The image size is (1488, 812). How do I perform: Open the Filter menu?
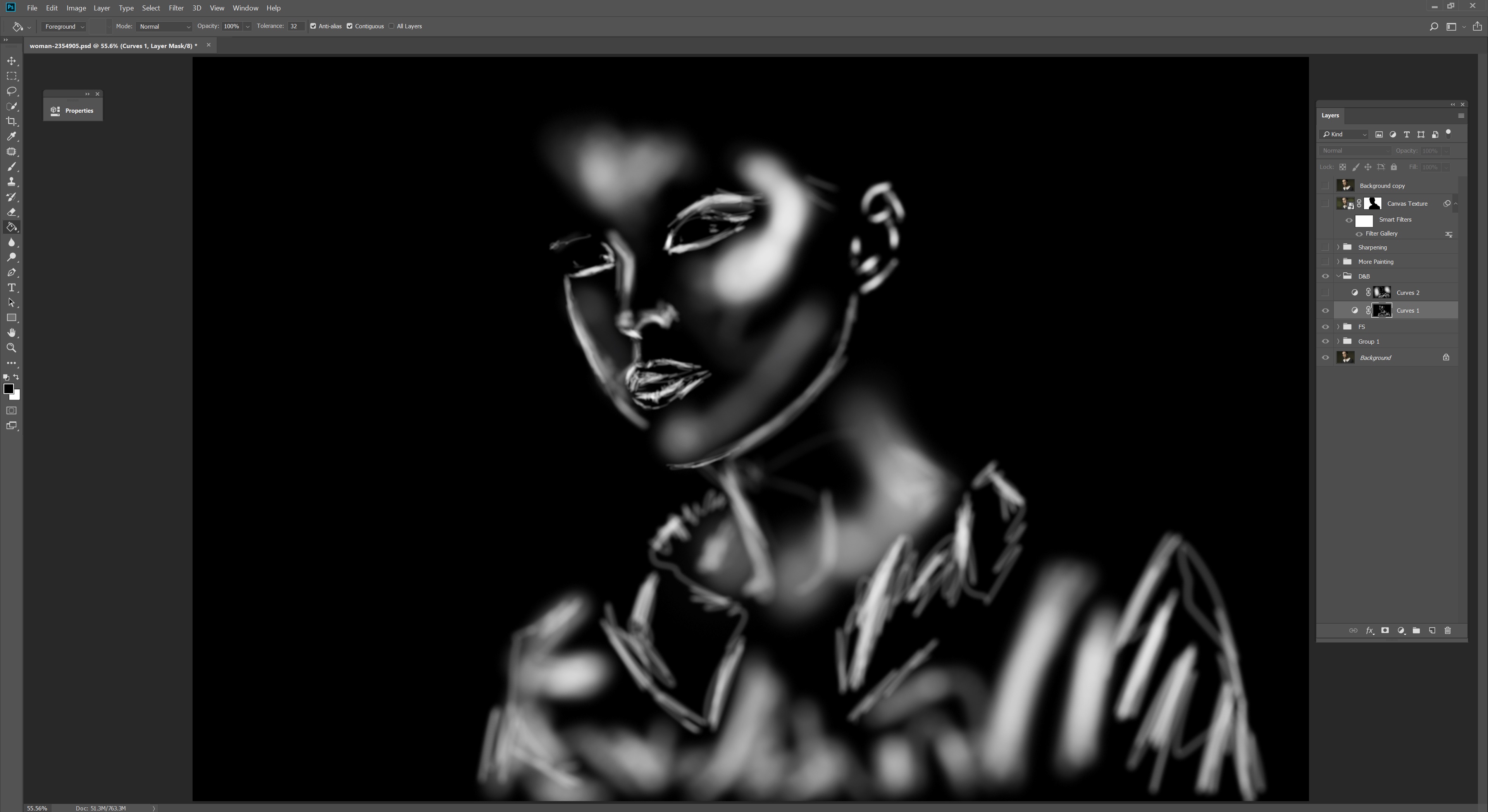click(176, 7)
